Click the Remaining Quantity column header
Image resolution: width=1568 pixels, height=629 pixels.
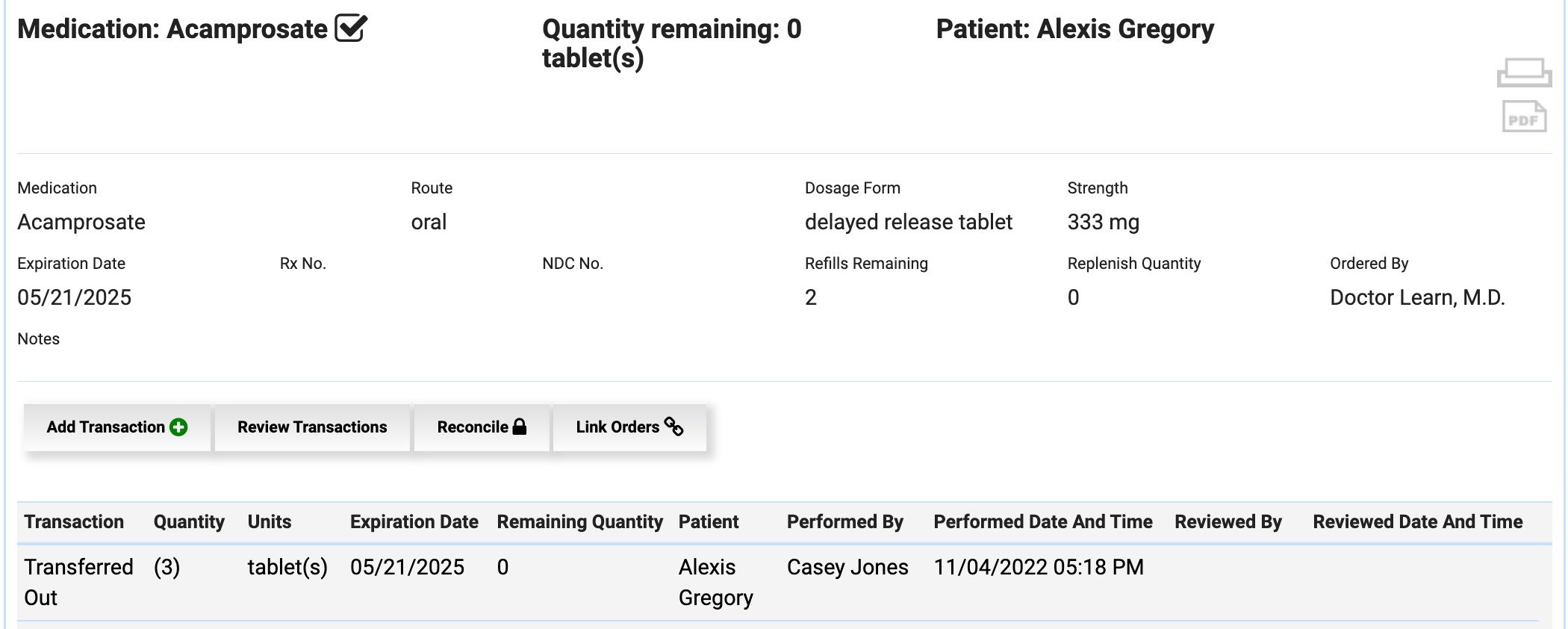(x=579, y=522)
